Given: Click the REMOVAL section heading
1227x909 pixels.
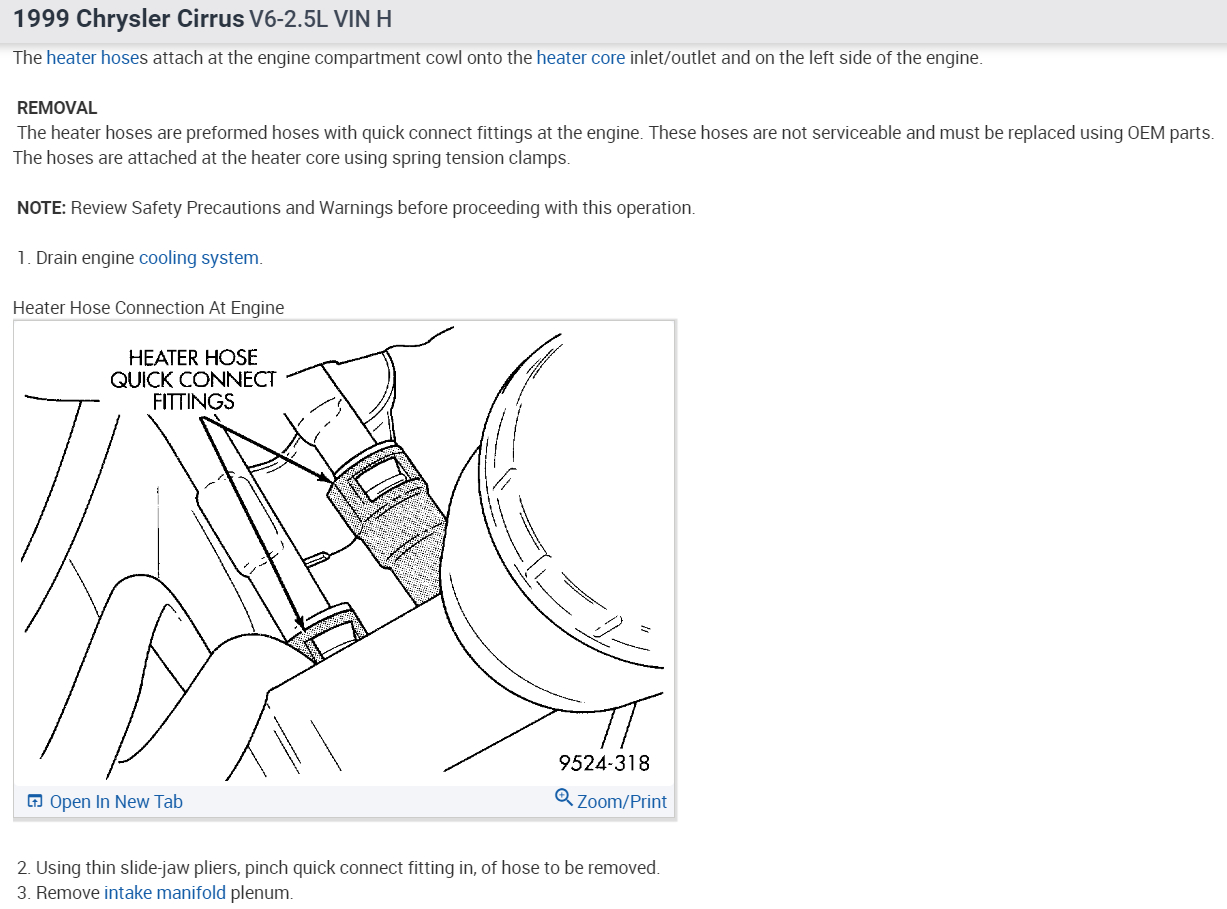Looking at the screenshot, I should coord(57,108).
